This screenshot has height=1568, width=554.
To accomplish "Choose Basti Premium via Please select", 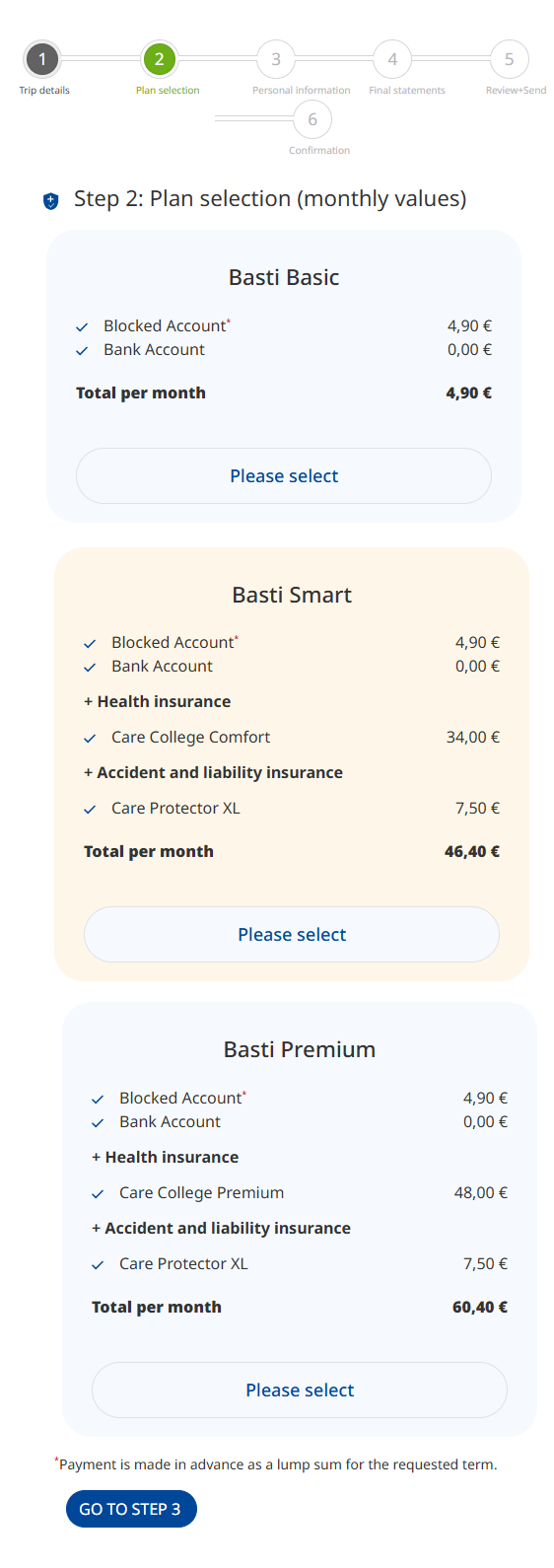I will 300,1390.
